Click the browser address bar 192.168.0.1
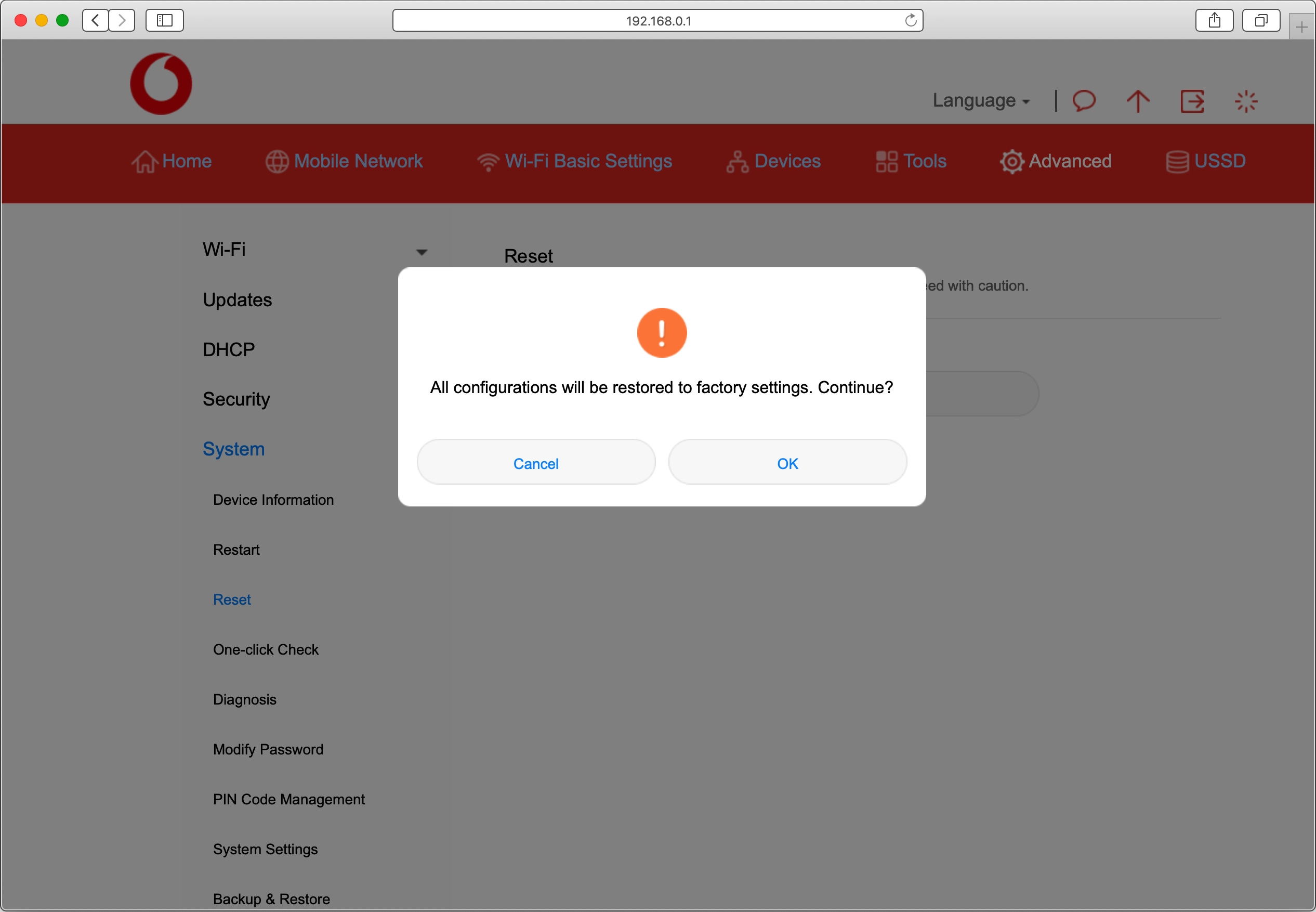The height and width of the screenshot is (912, 1316). coord(657,21)
